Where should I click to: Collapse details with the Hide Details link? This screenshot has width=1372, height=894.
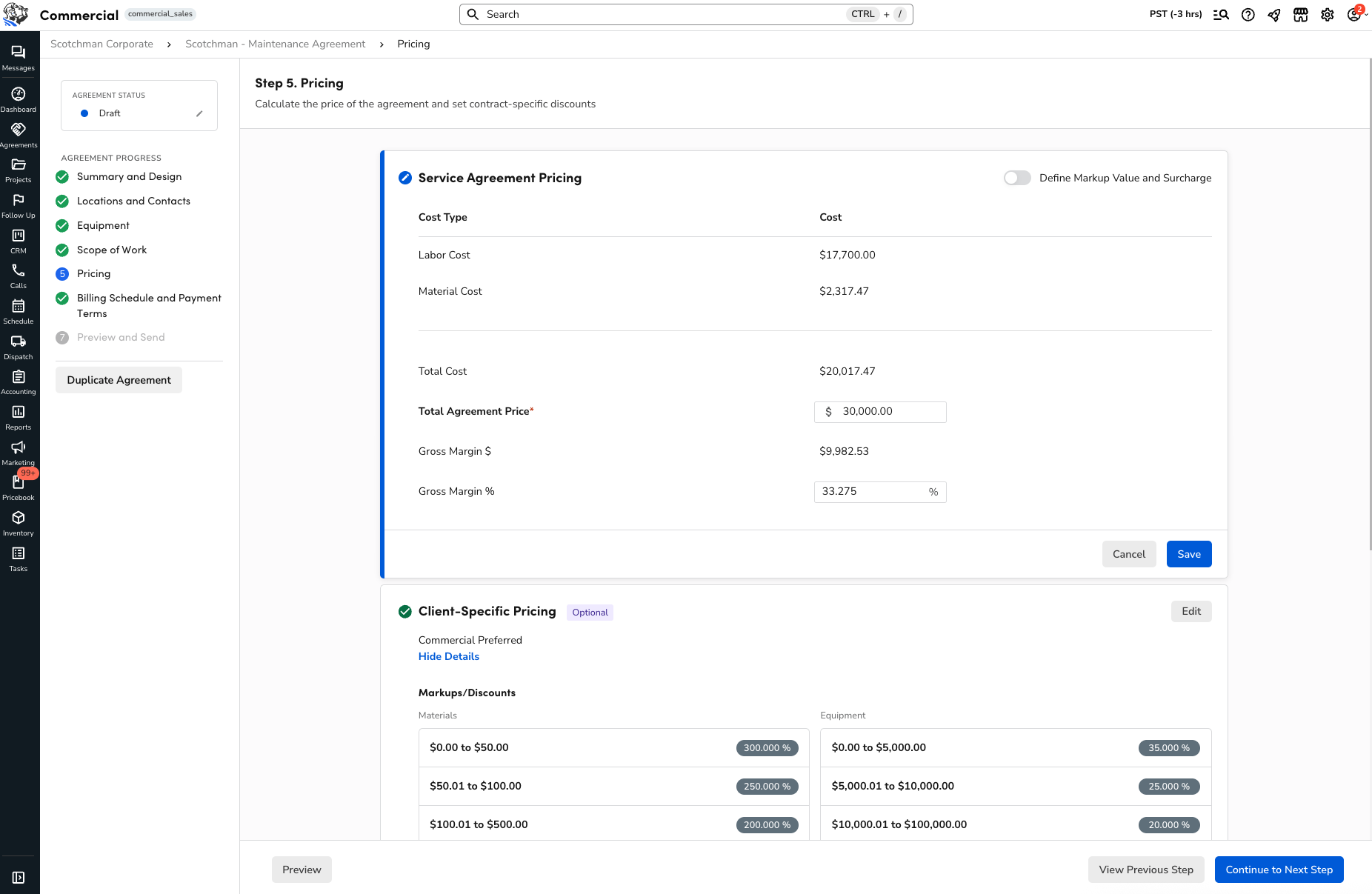point(448,656)
